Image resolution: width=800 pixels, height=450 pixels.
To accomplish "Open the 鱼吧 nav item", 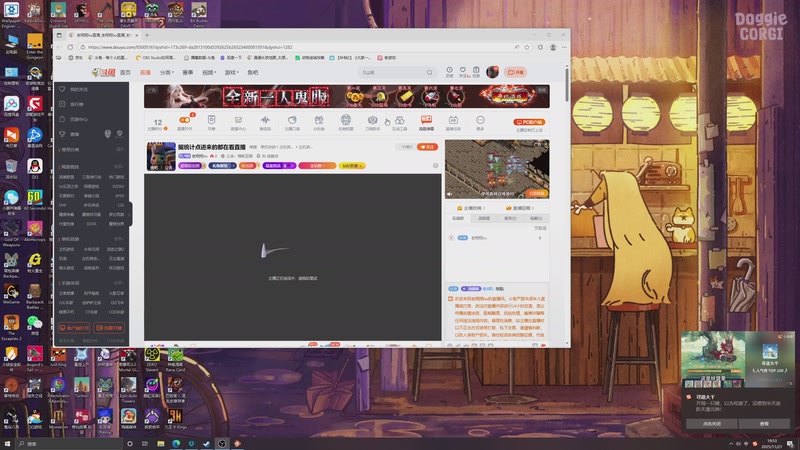I will [x=253, y=72].
